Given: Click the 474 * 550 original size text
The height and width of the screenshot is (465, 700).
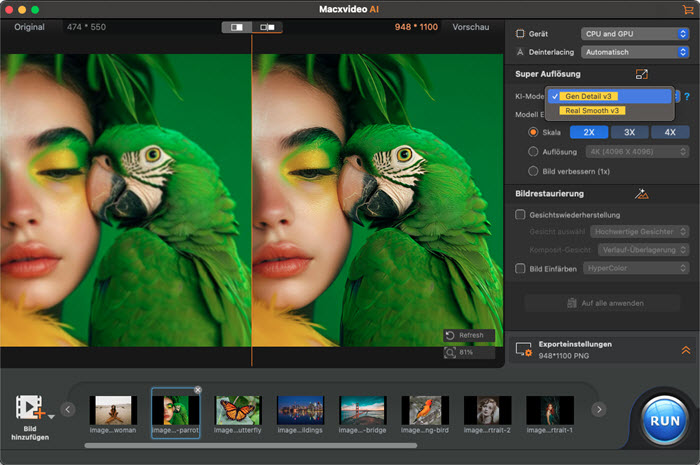Looking at the screenshot, I should point(86,27).
